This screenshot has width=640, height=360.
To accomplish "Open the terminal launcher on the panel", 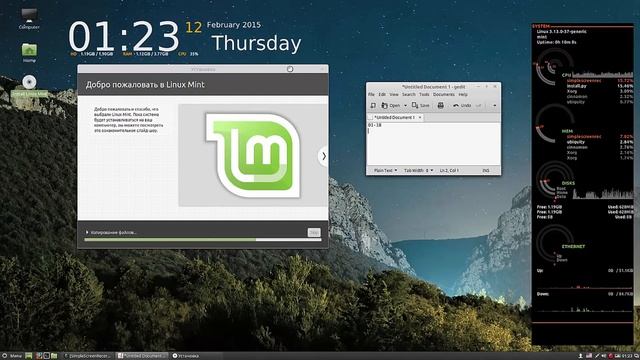I will tap(46, 356).
